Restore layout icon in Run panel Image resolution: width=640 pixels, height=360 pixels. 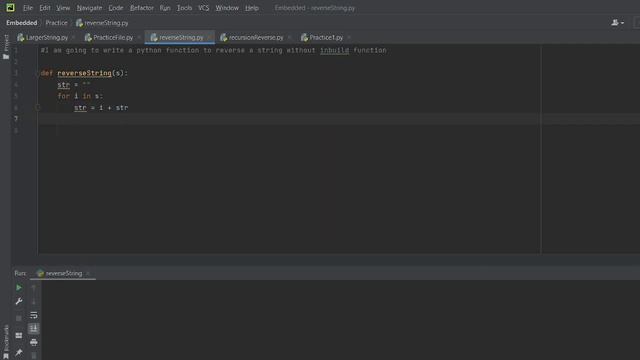(x=19, y=336)
